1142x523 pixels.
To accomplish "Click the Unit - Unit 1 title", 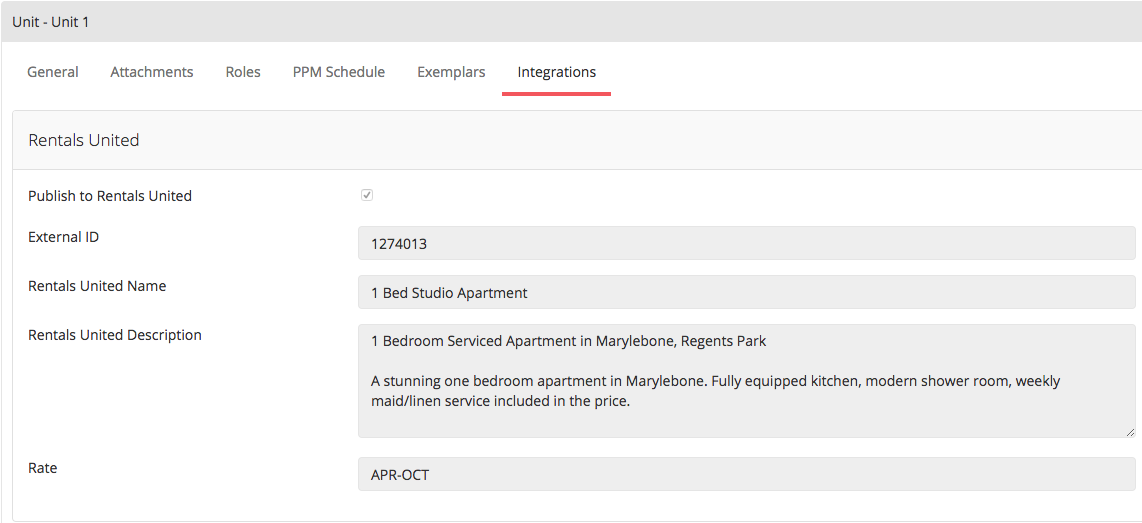I will pos(50,22).
